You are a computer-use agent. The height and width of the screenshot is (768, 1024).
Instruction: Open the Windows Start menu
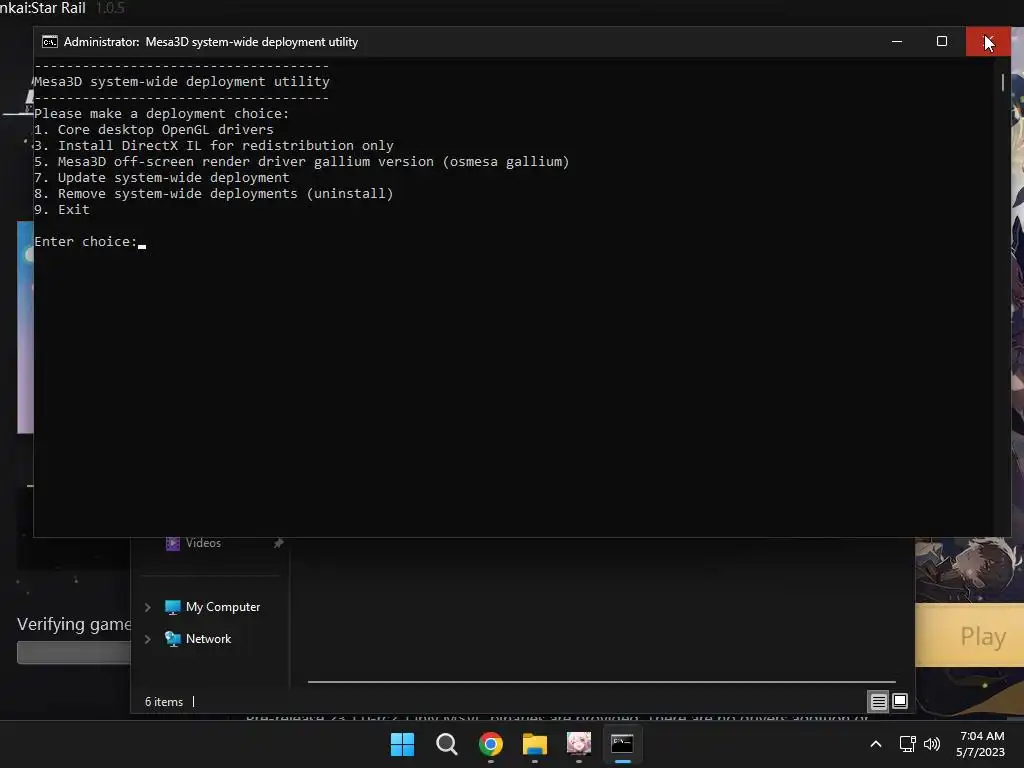tap(402, 744)
